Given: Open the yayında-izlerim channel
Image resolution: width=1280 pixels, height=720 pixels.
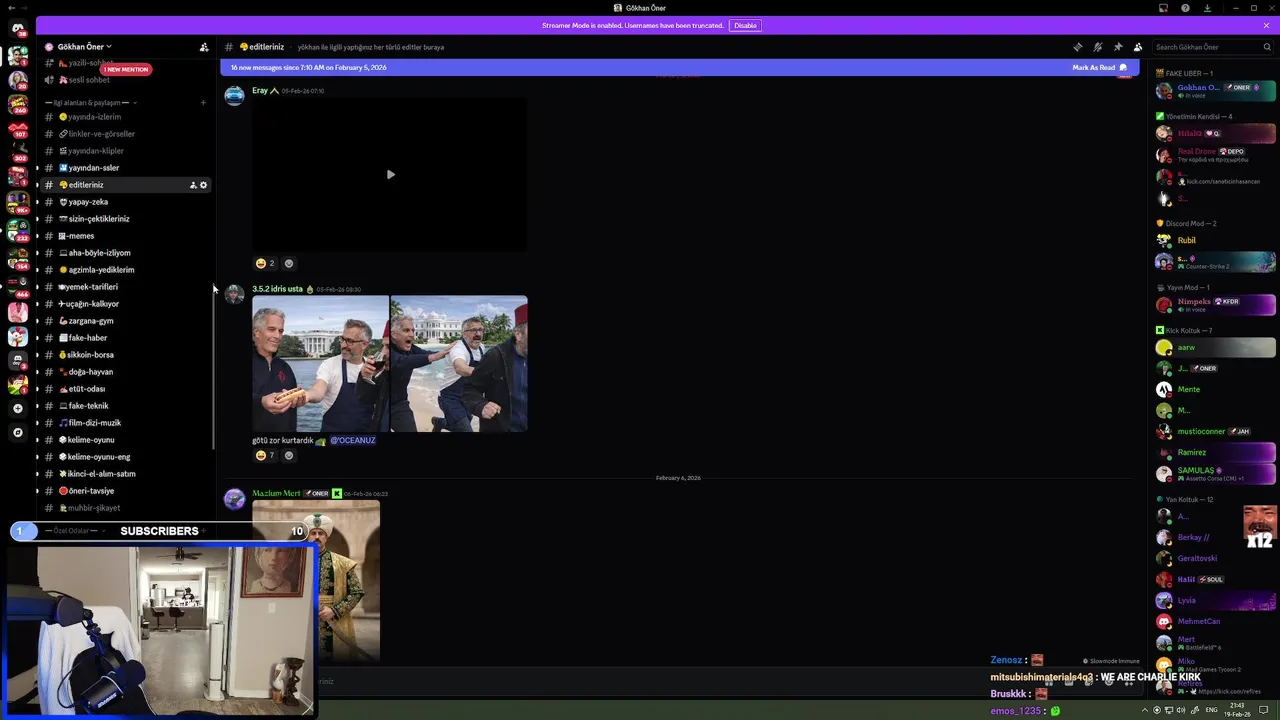Looking at the screenshot, I should (125, 117).
